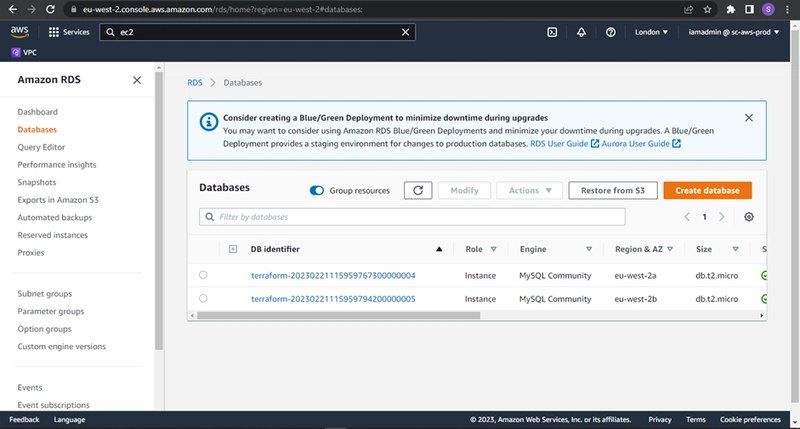Open the terraform database ending in 00000005
Viewport: 800px width, 429px height.
point(333,299)
